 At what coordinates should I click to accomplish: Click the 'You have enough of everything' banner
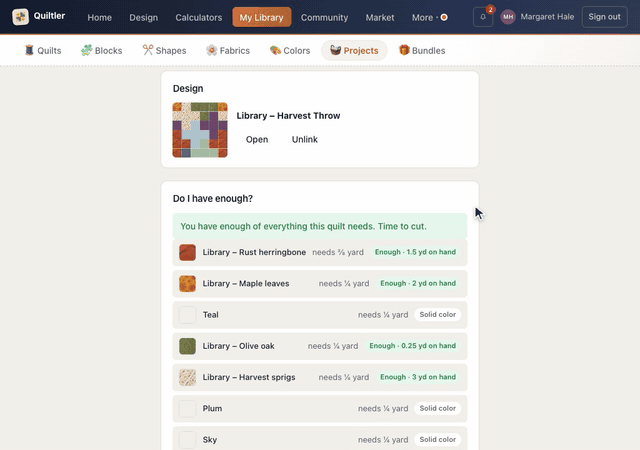320,226
